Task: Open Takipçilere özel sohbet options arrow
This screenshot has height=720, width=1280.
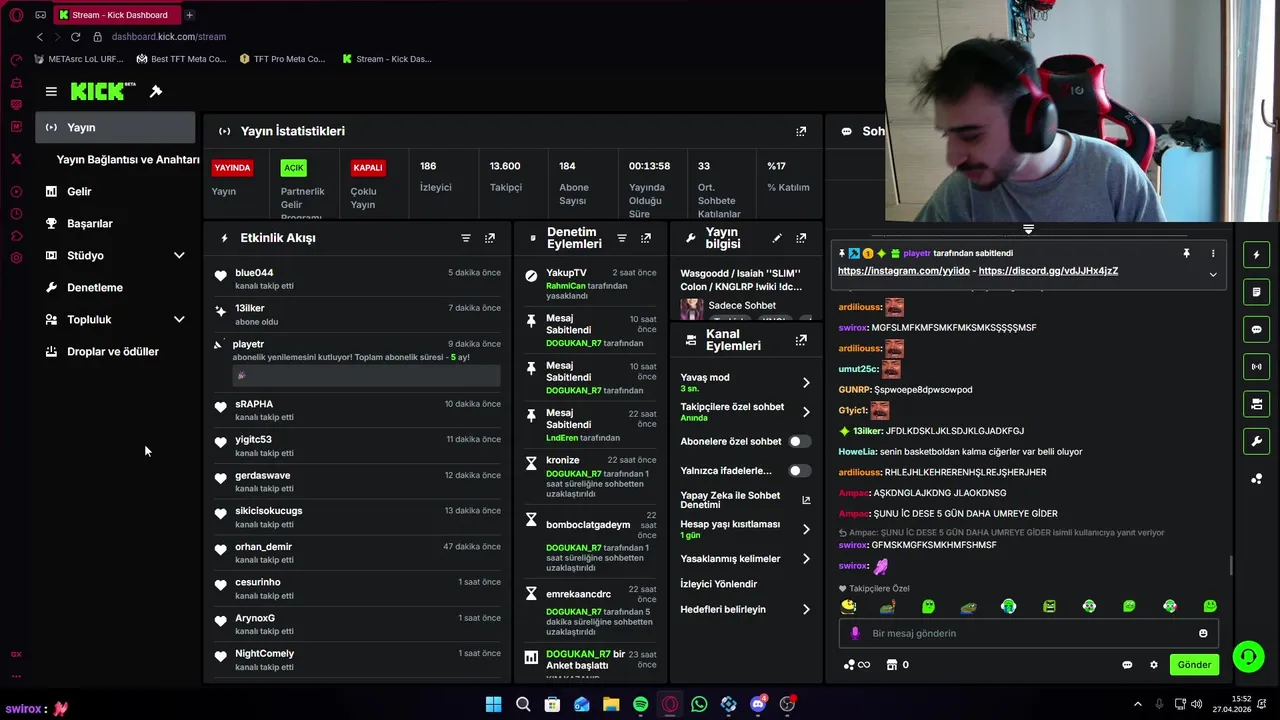Action: 806,412
